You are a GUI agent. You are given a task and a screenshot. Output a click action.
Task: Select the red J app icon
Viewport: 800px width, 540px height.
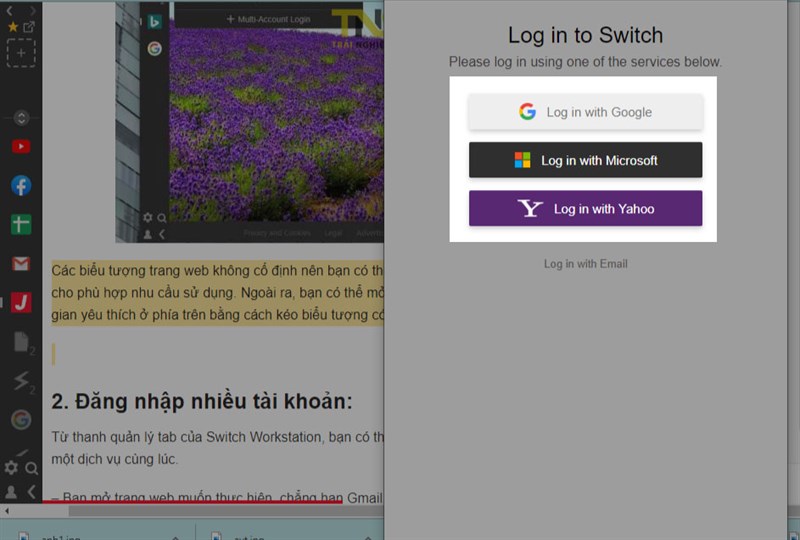tap(21, 302)
